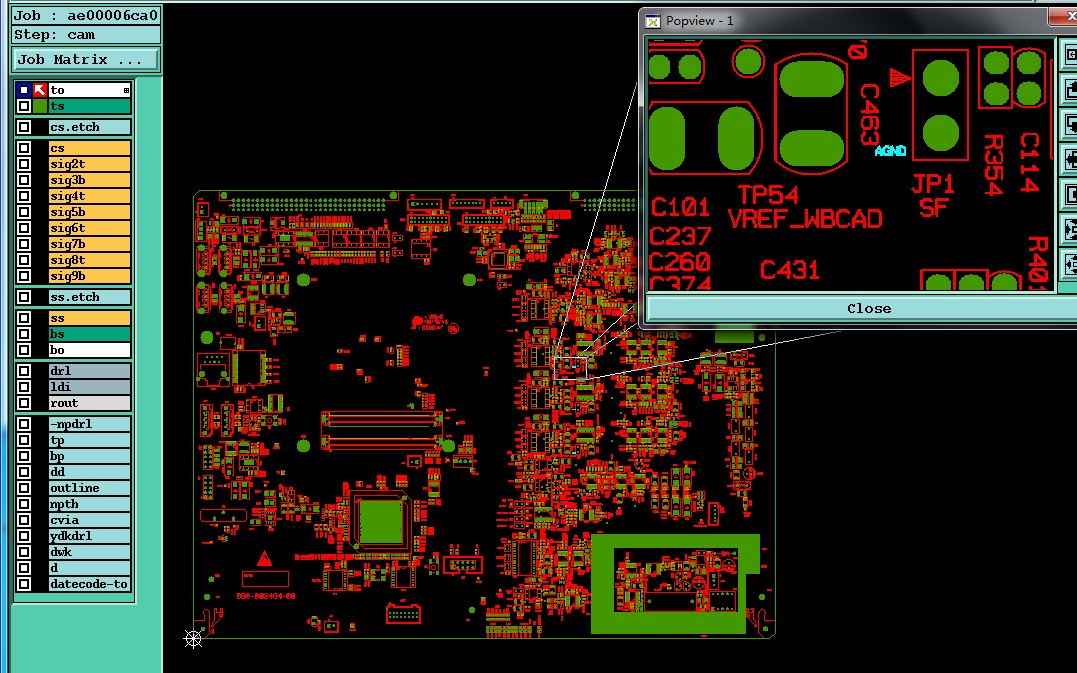Check the sig2t layer box
The image size is (1077, 673).
(24, 164)
